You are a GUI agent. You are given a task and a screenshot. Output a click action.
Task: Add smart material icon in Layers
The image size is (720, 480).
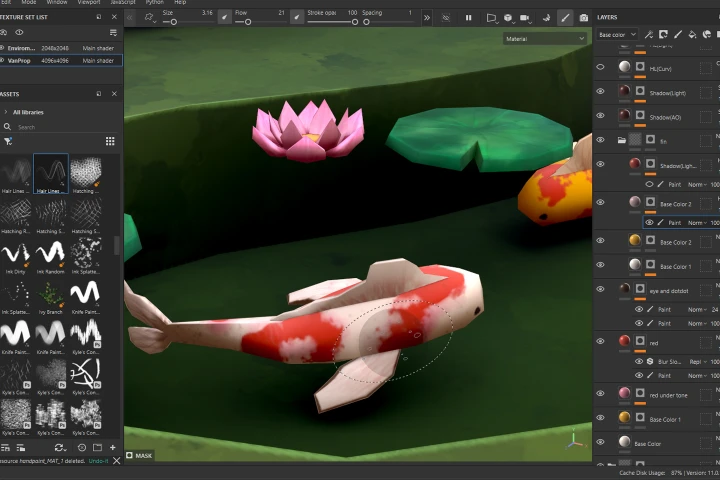tap(707, 34)
